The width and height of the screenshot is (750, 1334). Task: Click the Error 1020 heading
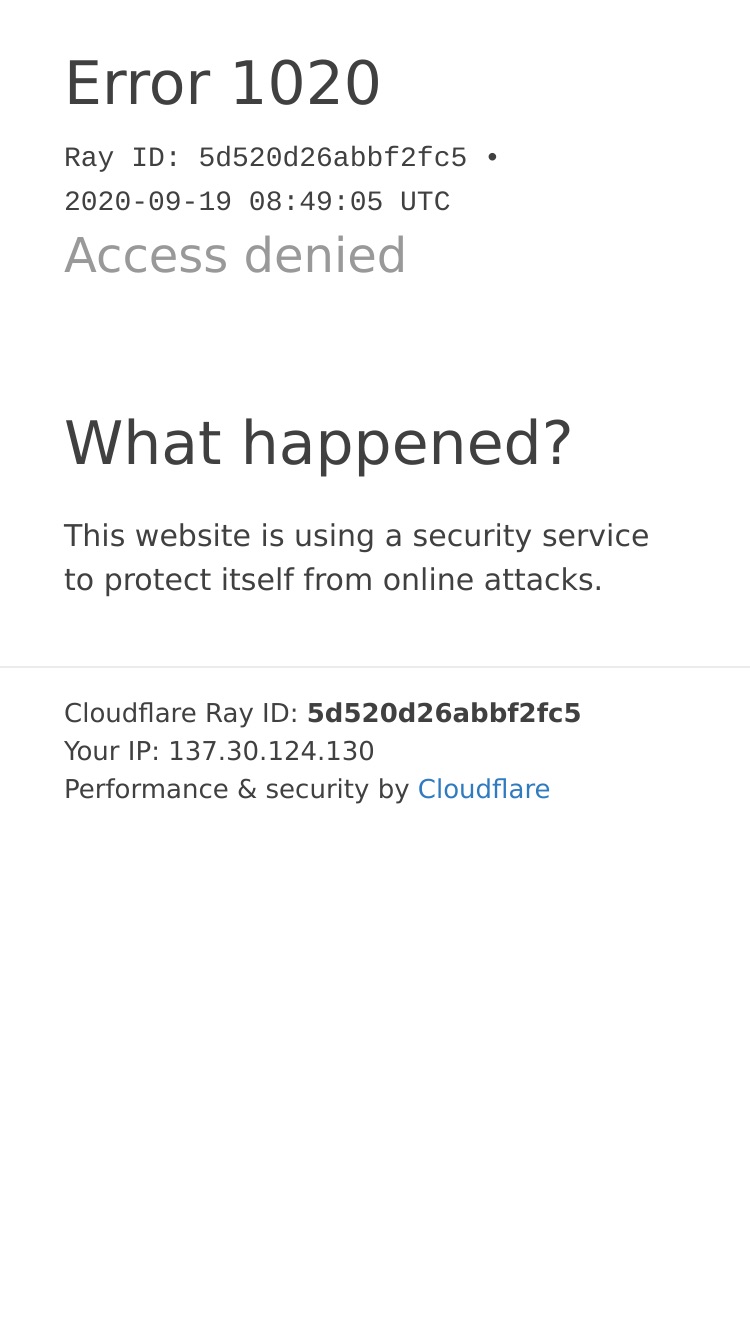tap(222, 83)
